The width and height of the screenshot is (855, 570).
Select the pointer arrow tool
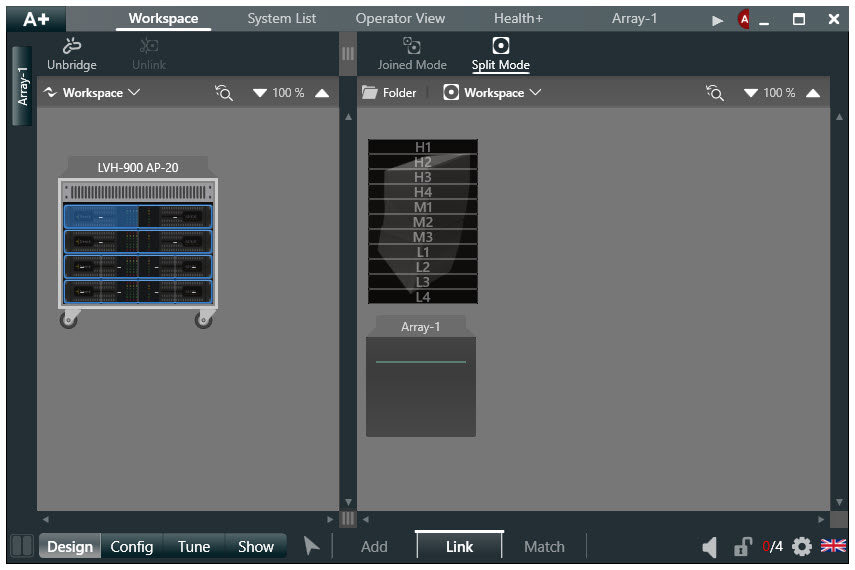point(312,546)
